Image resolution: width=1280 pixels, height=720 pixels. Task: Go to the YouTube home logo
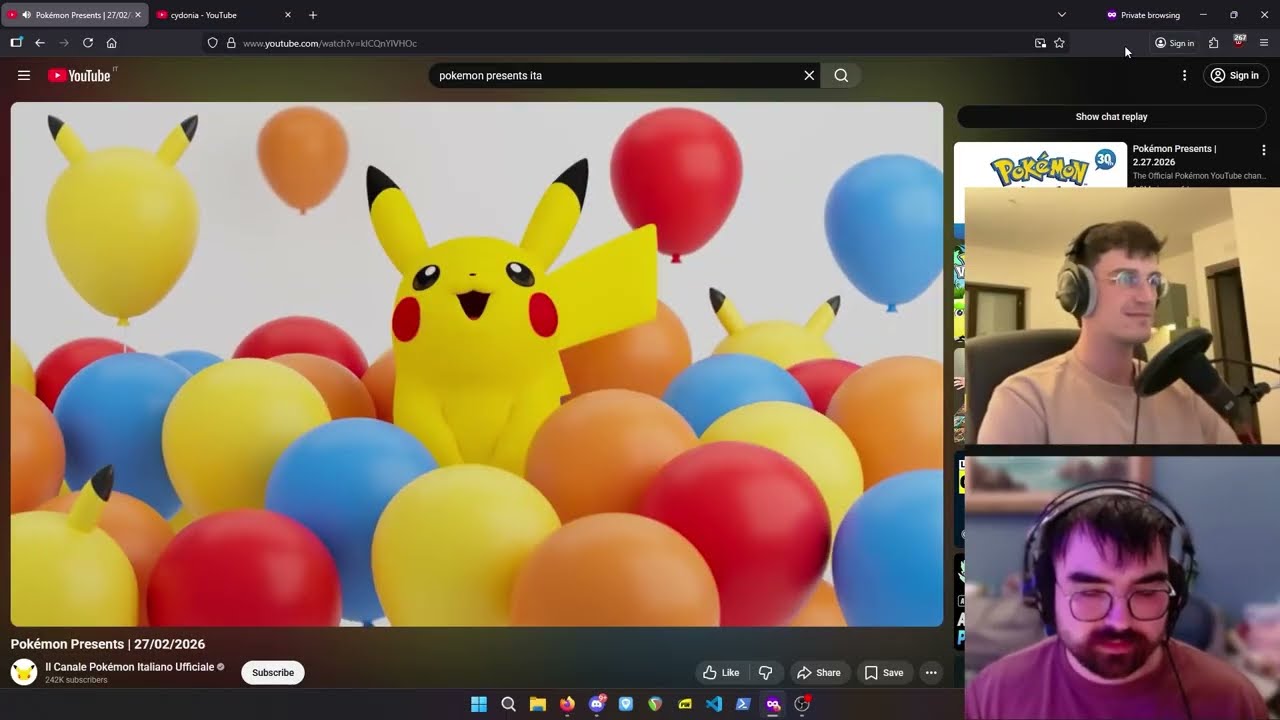(x=79, y=75)
